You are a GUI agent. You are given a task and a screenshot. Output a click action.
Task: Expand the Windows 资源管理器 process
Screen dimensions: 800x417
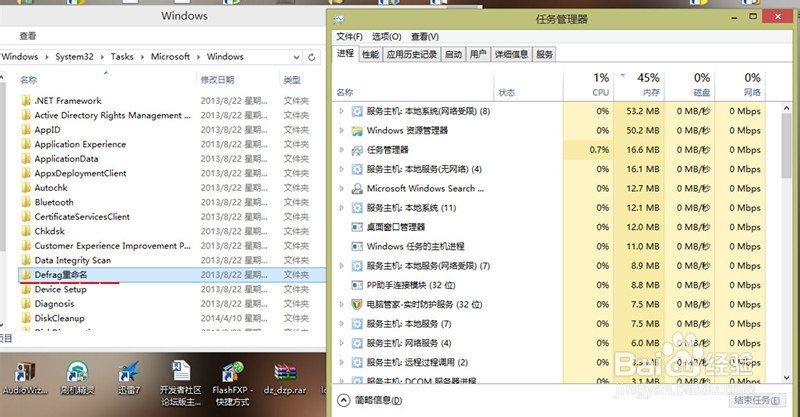[341, 131]
